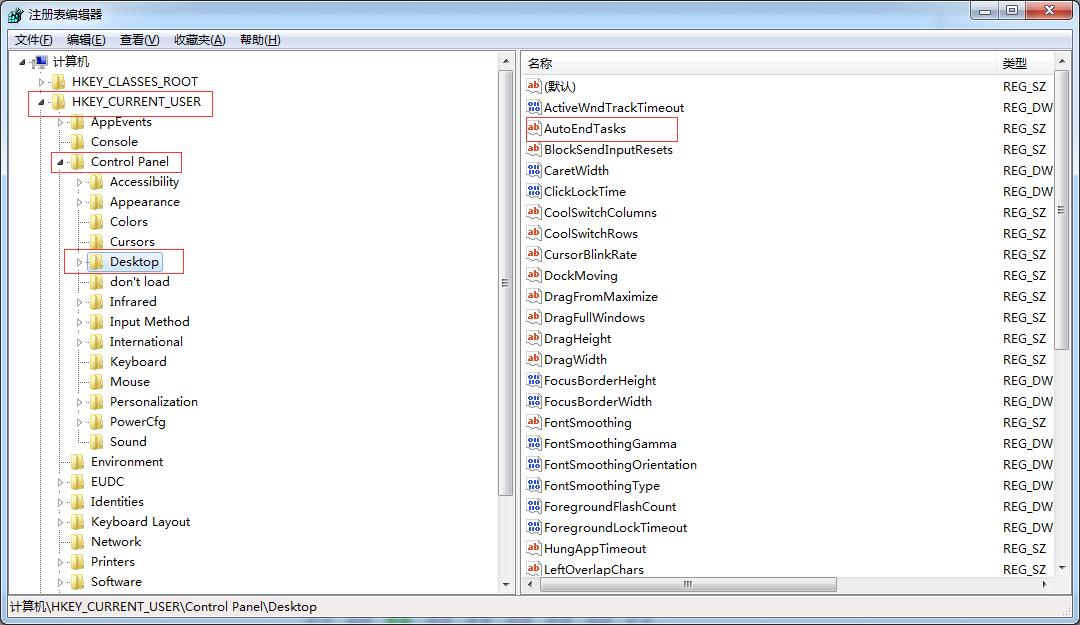Collapse the Control Panel tree node
The height and width of the screenshot is (625, 1080).
(x=60, y=162)
